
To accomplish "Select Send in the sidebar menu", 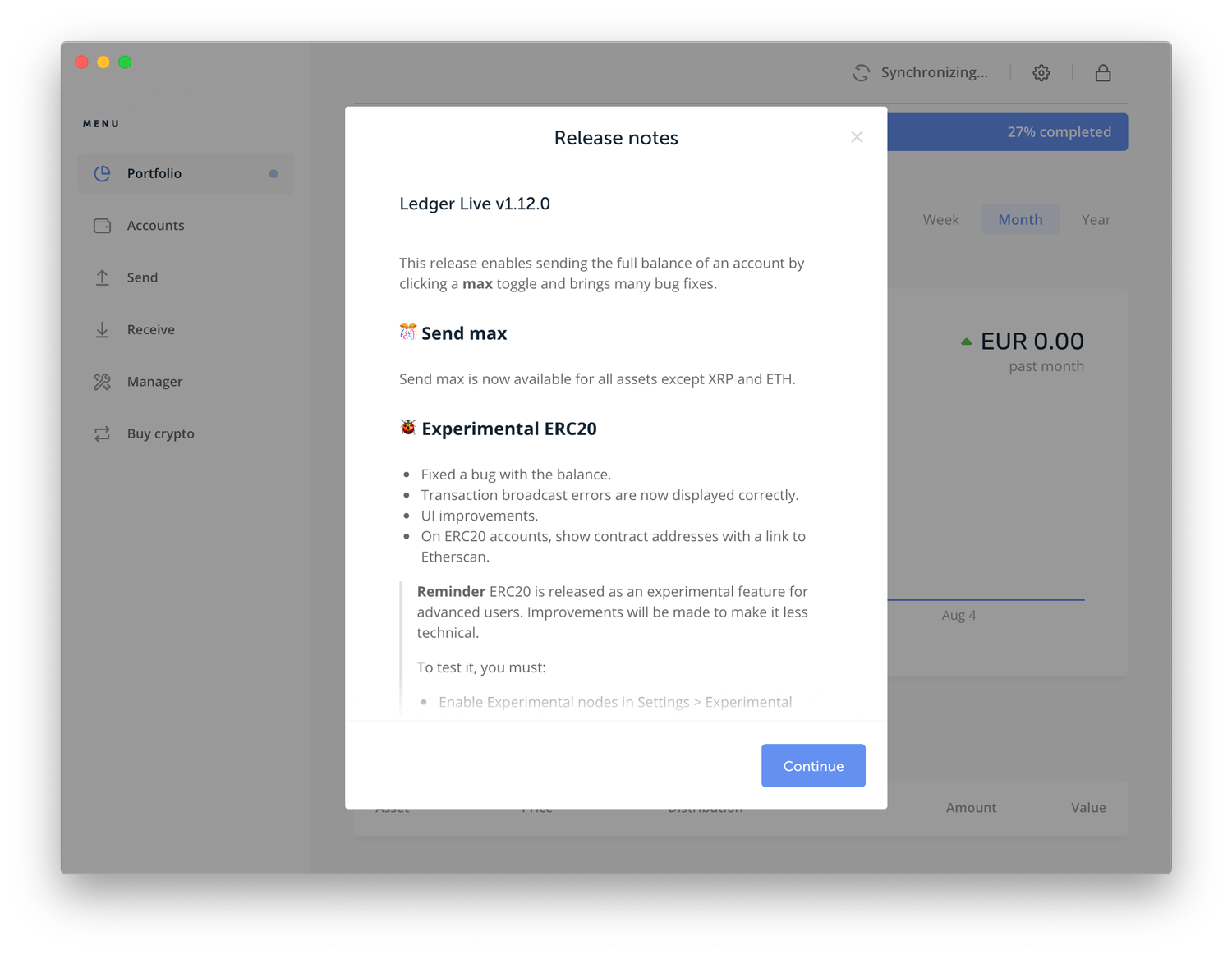I will tap(186, 277).
